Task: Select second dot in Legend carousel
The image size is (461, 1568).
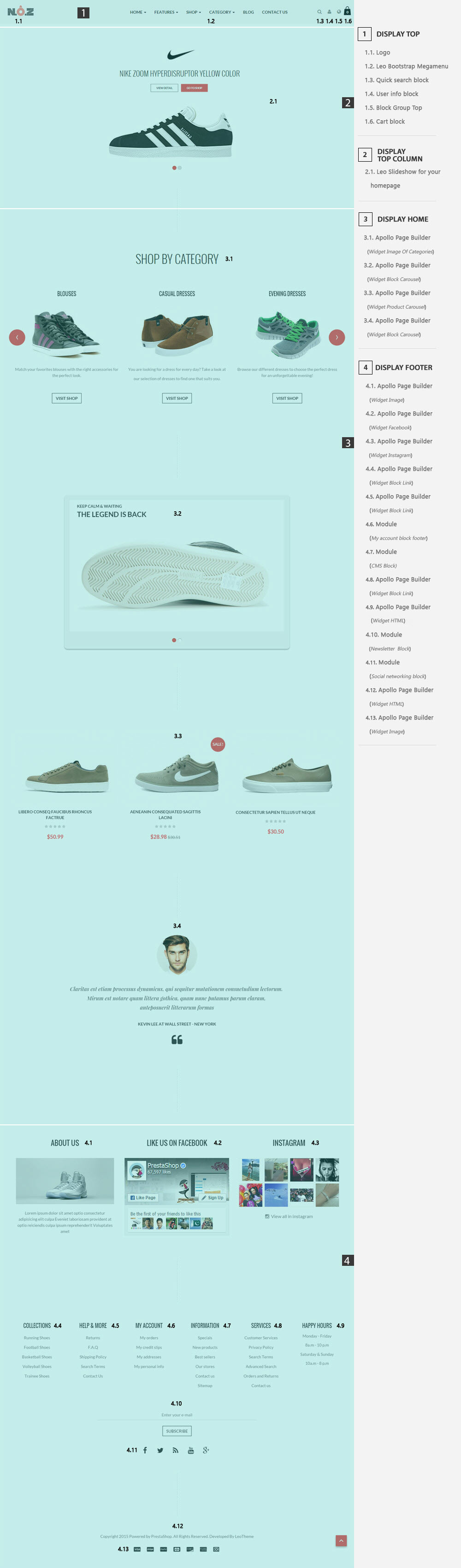Action: [180, 640]
